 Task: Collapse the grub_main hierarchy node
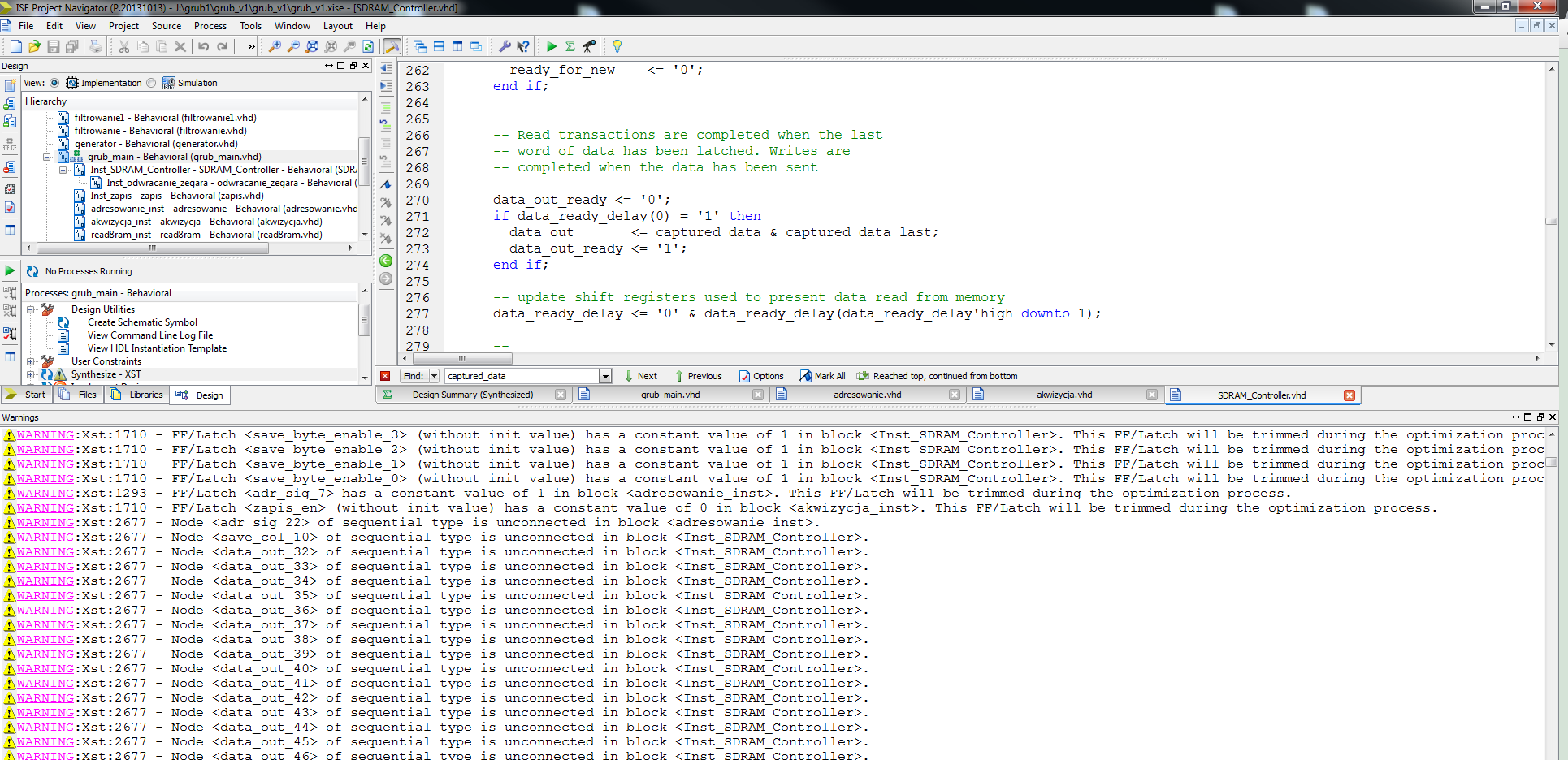point(46,157)
